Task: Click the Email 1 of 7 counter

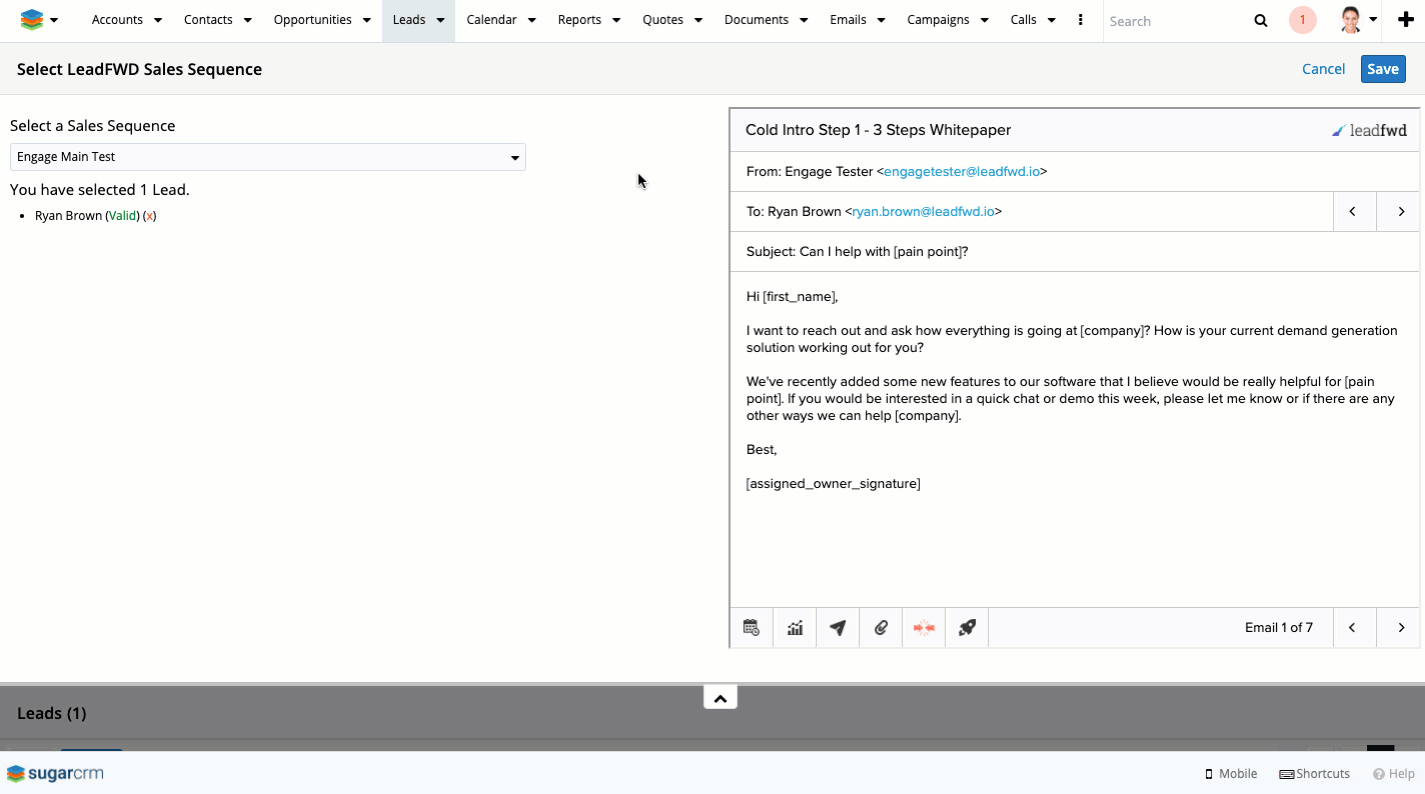Action: pos(1279,628)
